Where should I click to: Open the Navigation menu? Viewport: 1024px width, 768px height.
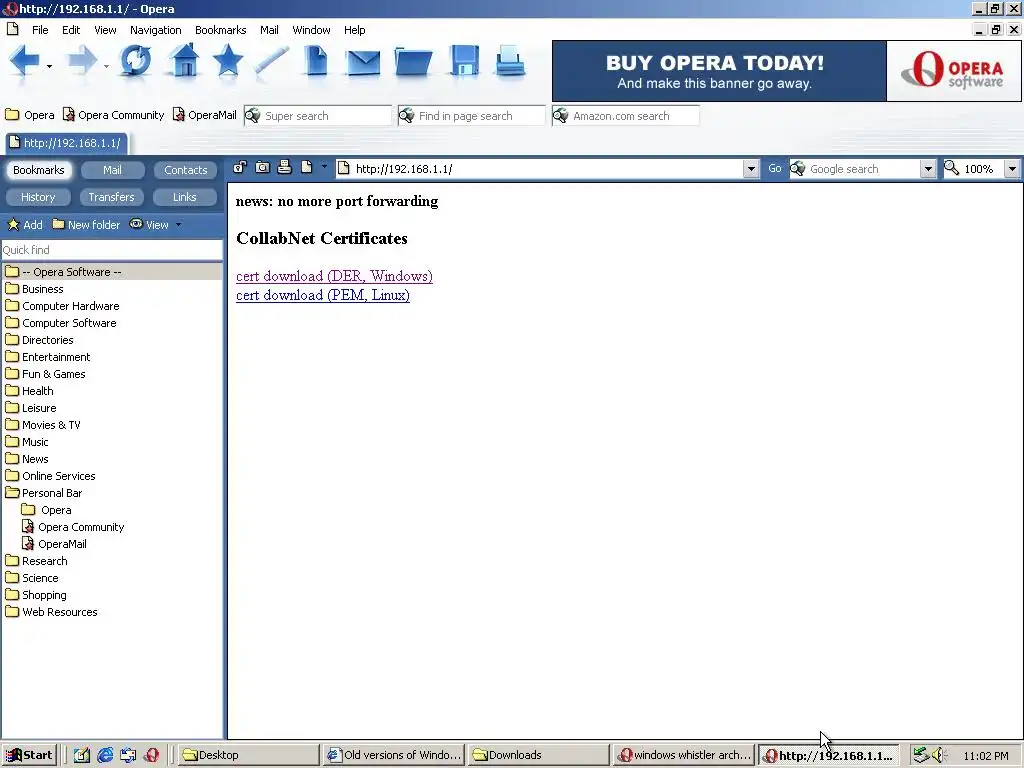click(x=155, y=30)
